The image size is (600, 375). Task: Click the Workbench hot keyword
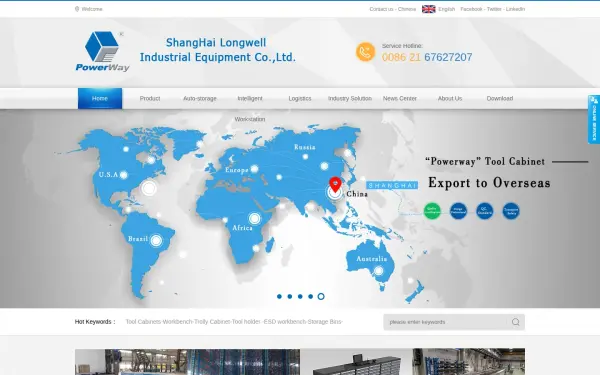point(178,322)
